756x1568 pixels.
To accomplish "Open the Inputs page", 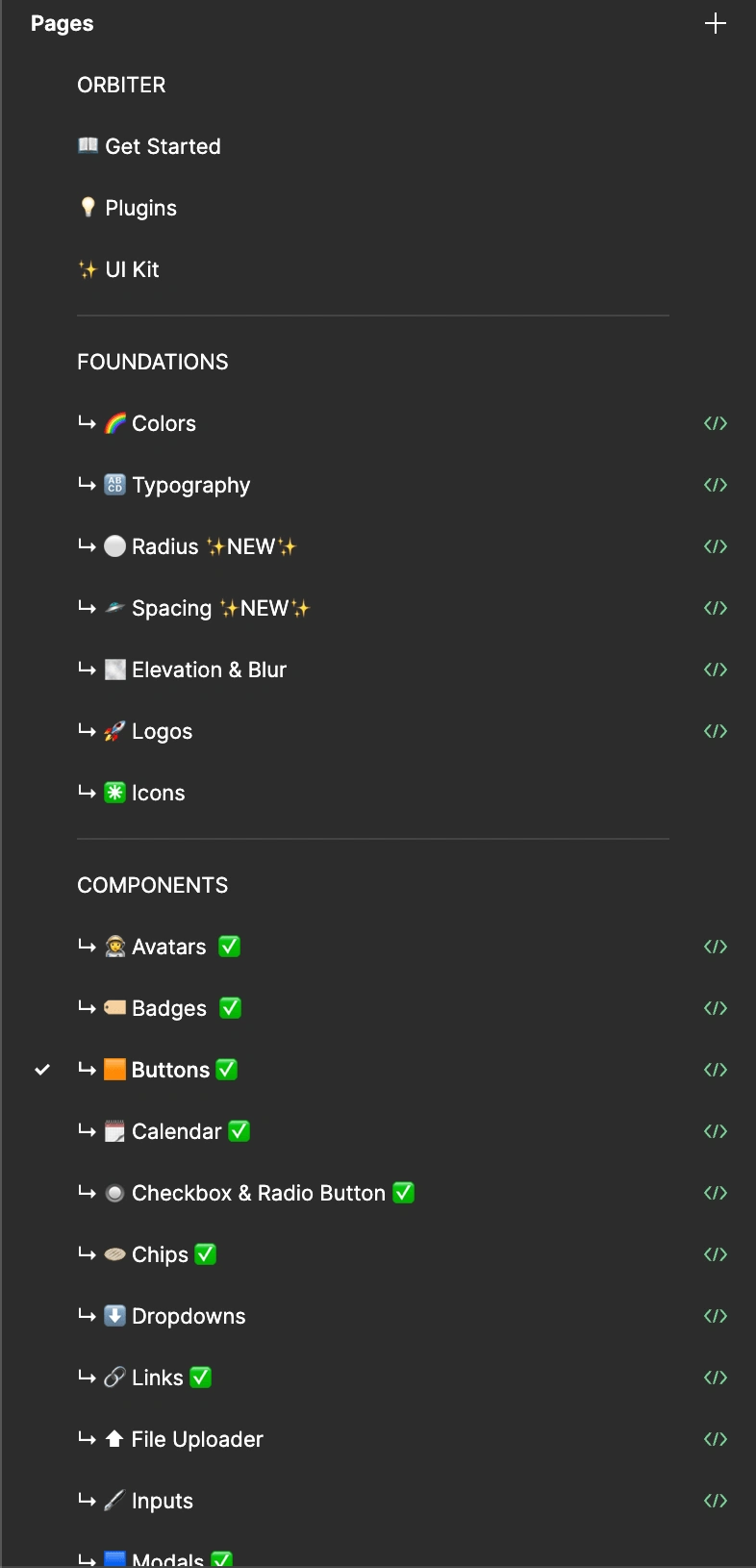I will point(162,1501).
